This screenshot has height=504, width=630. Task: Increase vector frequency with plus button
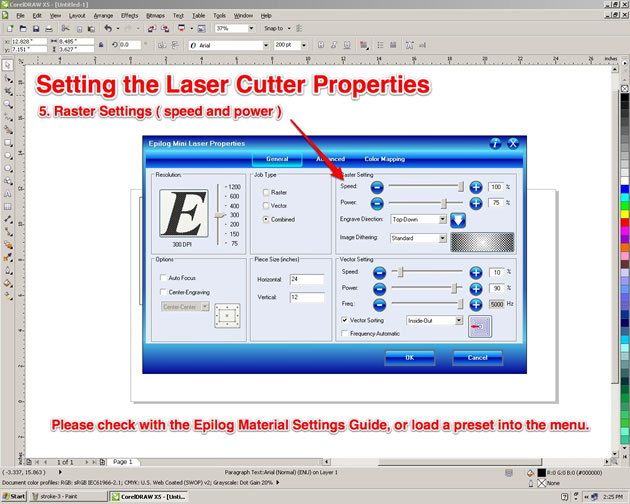pyautogui.click(x=476, y=305)
